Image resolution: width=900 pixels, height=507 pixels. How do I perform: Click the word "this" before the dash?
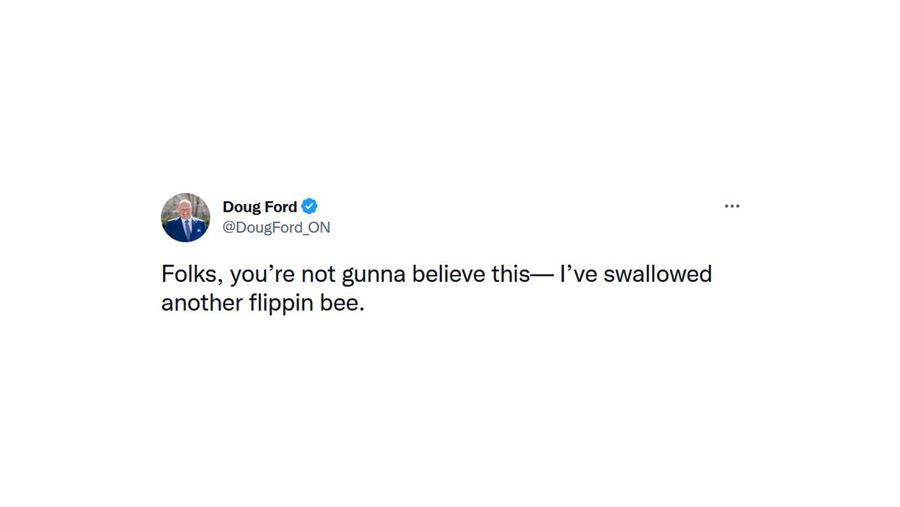[x=510, y=274]
